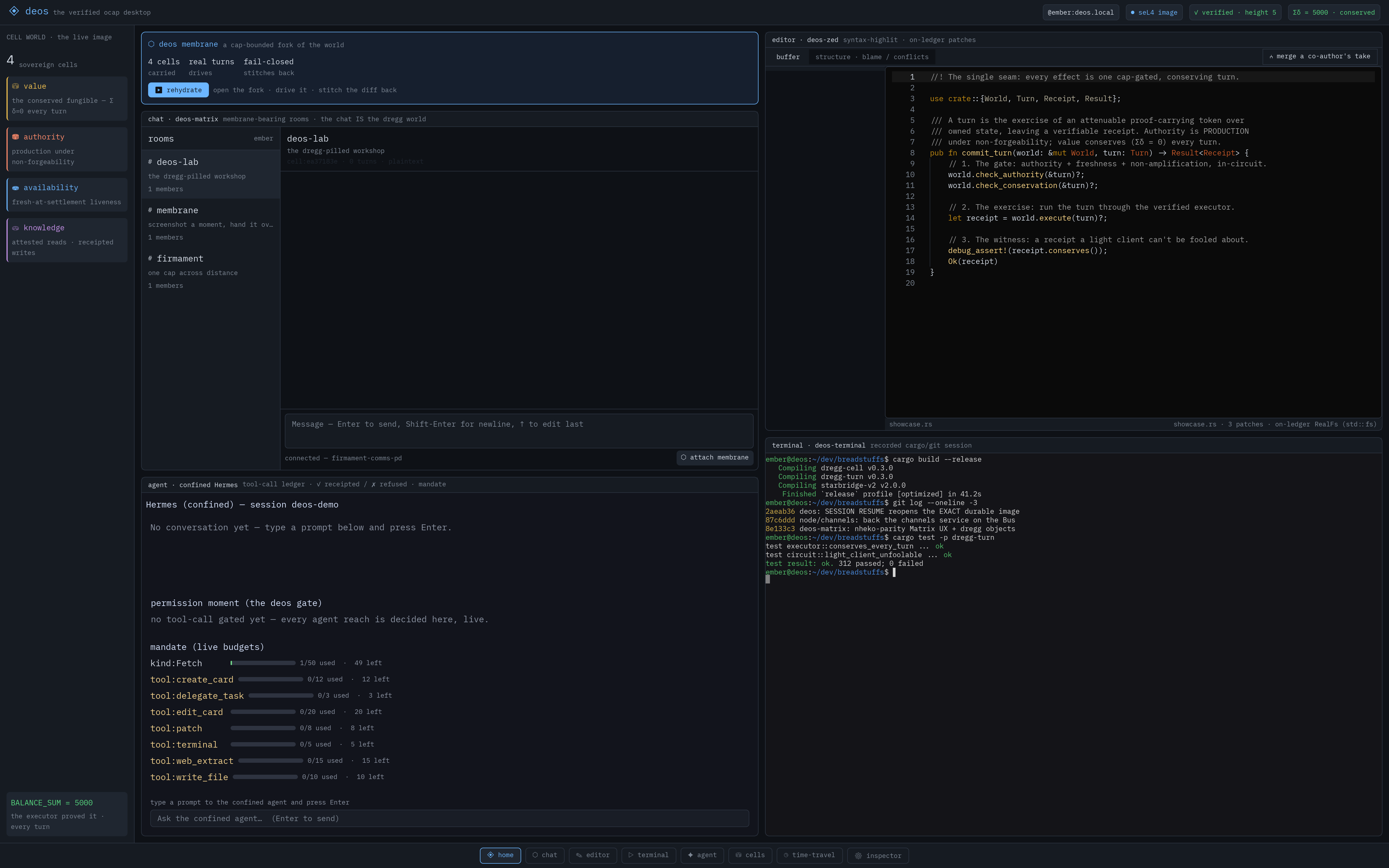
Task: Click the tool:write_file budget bar
Action: [265, 777]
